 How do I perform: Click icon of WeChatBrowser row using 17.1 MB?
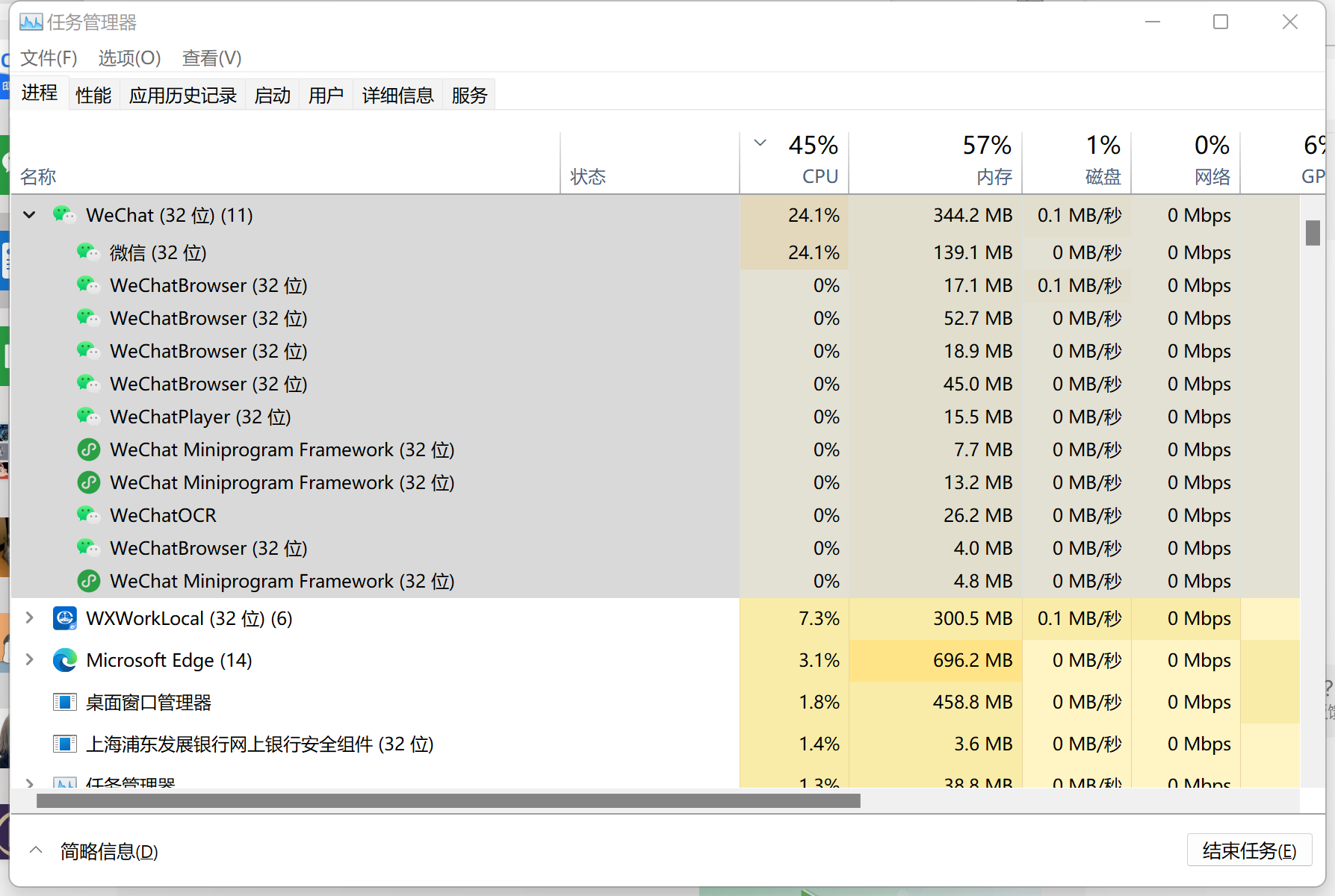pyautogui.click(x=89, y=285)
